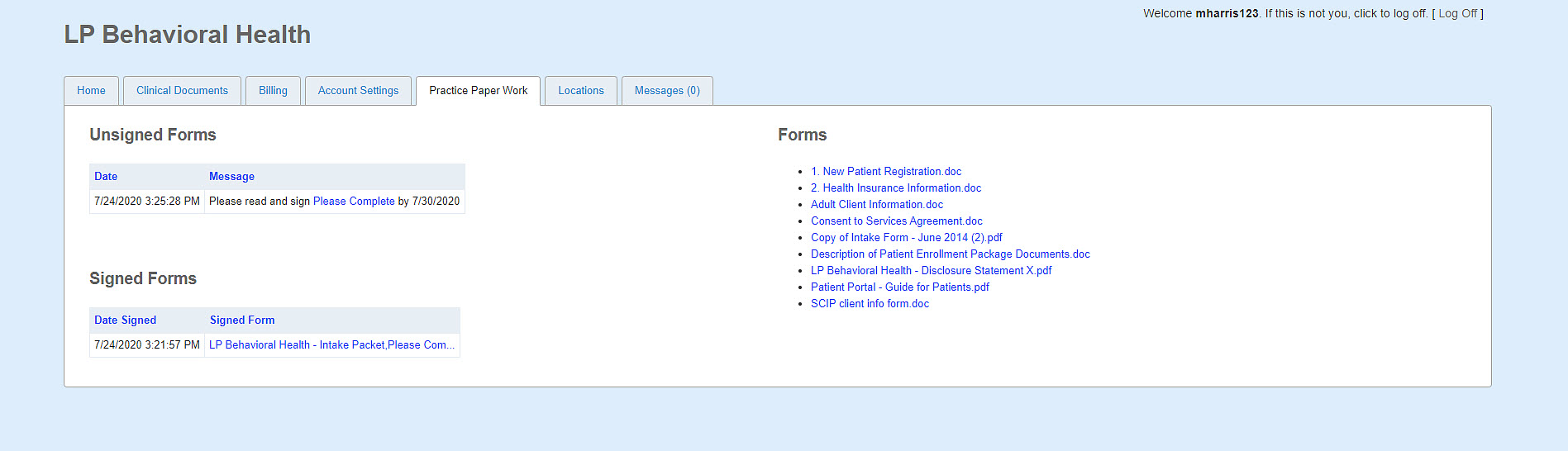Open Consent to Services Agreement.doc
Screen dimensions: 1568x451
(897, 221)
